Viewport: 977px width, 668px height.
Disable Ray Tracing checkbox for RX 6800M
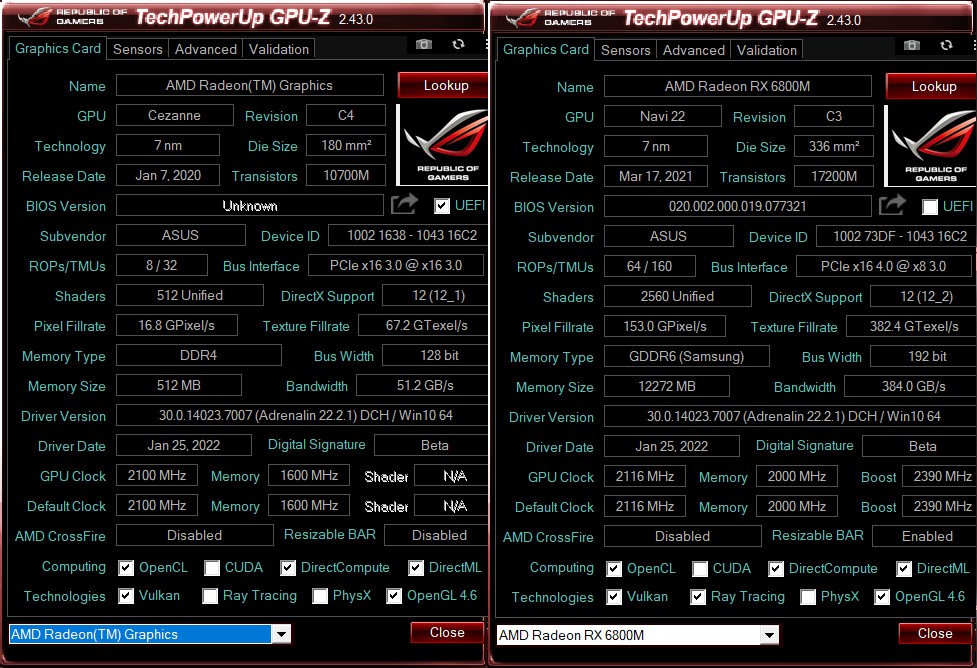697,597
